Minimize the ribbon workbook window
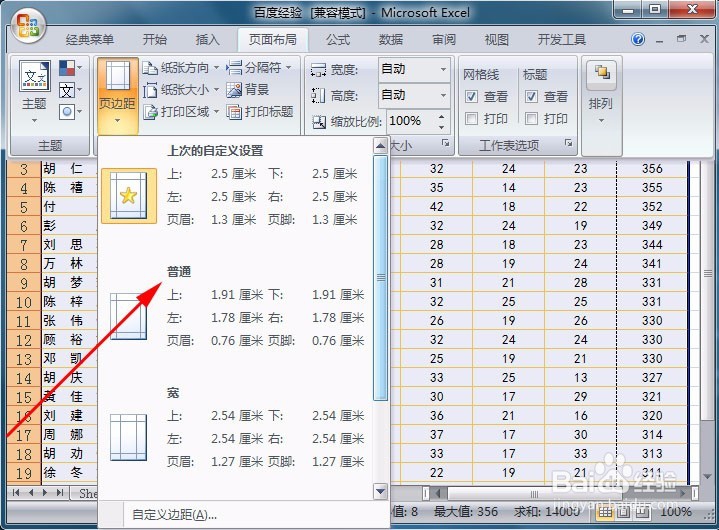Viewport: 719px width, 530px height. coord(659,40)
